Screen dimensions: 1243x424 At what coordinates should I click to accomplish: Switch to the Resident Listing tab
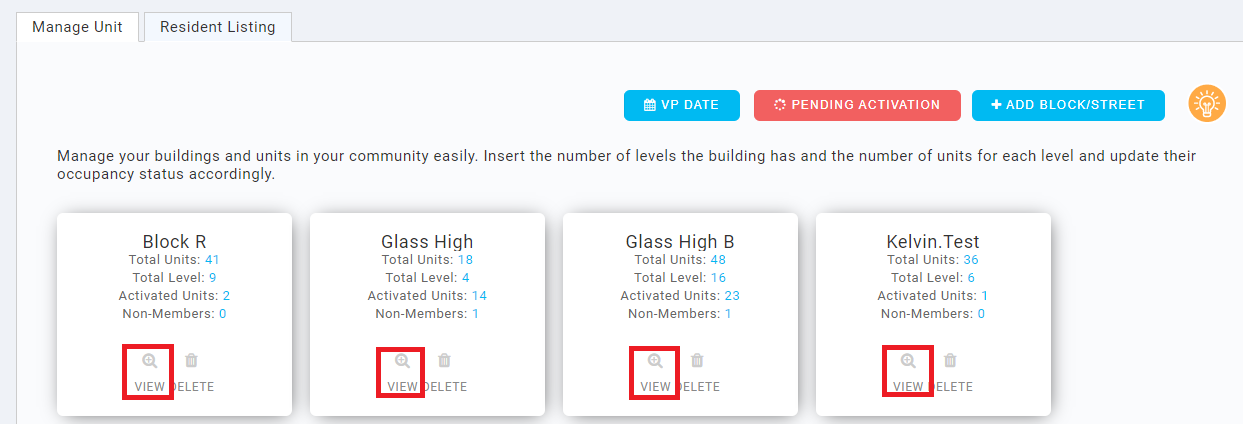pyautogui.click(x=218, y=27)
